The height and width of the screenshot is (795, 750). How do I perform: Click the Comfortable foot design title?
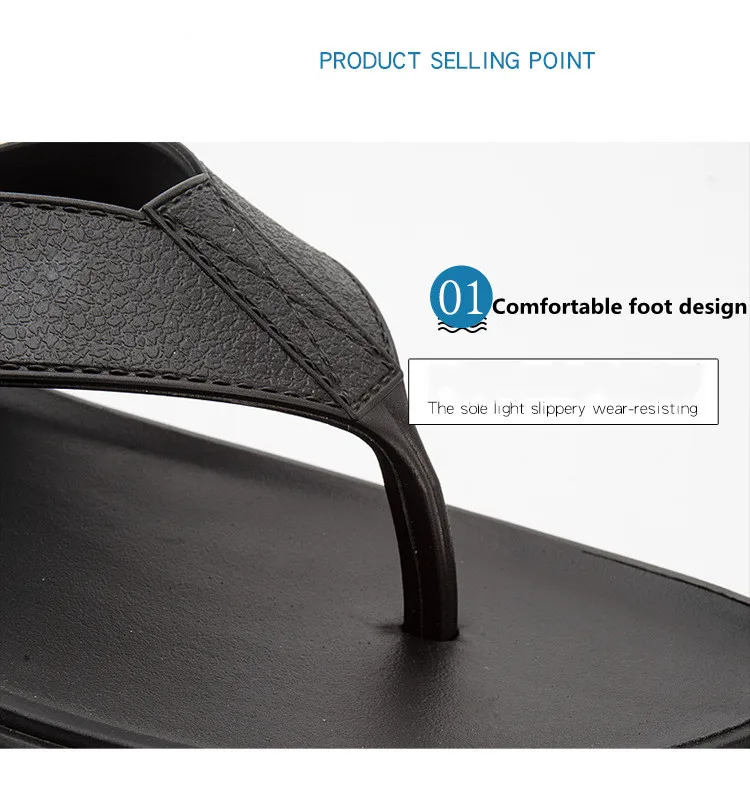pos(620,307)
